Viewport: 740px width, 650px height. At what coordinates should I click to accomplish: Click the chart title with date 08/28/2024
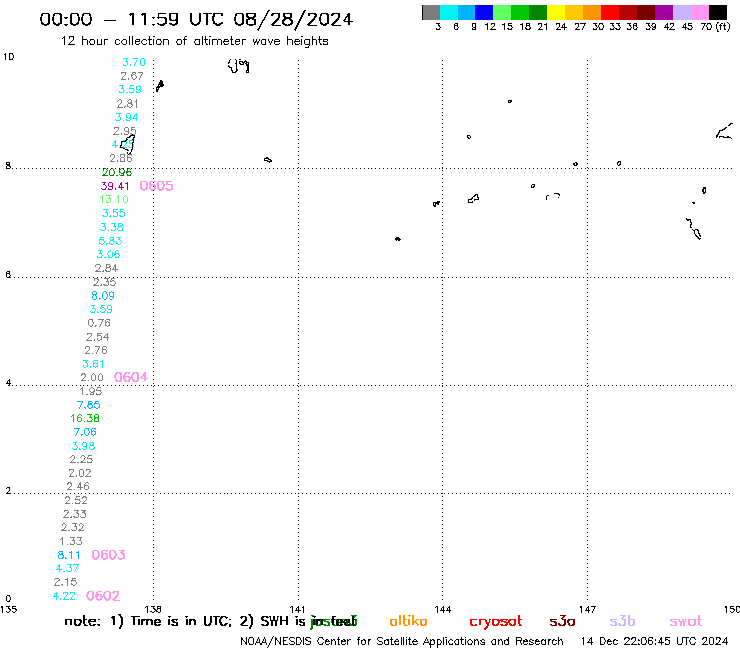click(x=196, y=19)
